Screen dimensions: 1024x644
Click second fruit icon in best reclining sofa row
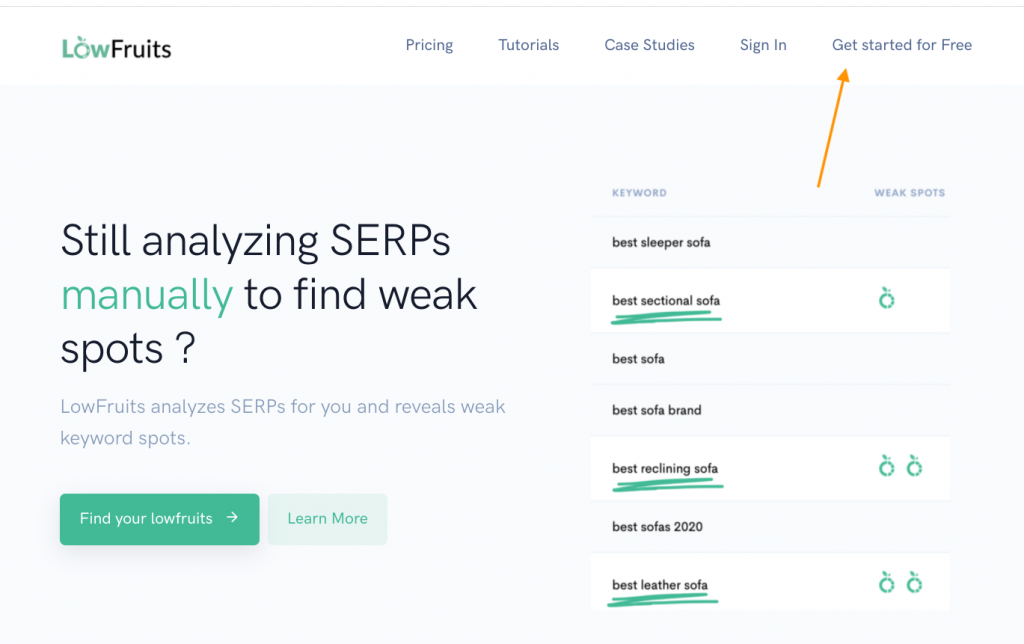[x=914, y=466]
